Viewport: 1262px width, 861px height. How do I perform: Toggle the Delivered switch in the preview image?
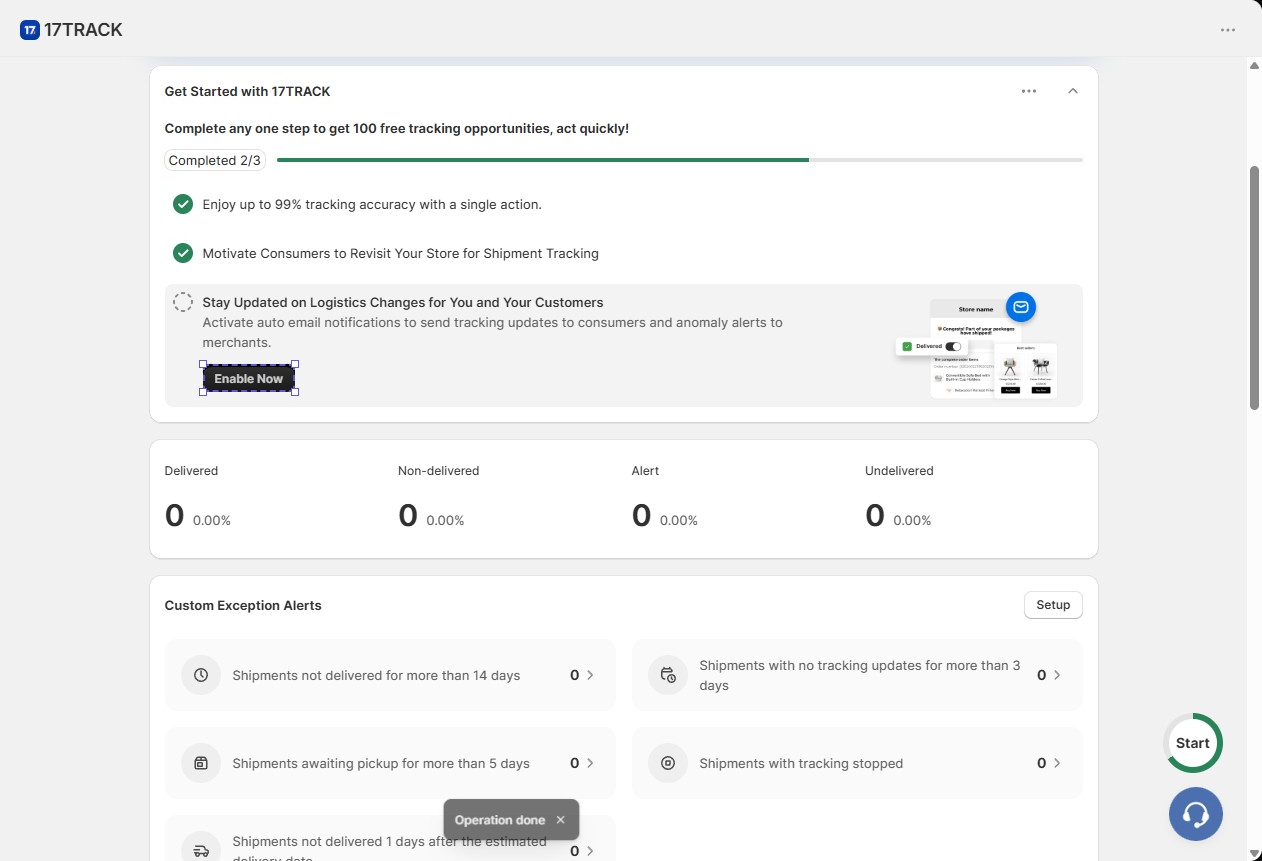pyautogui.click(x=953, y=346)
